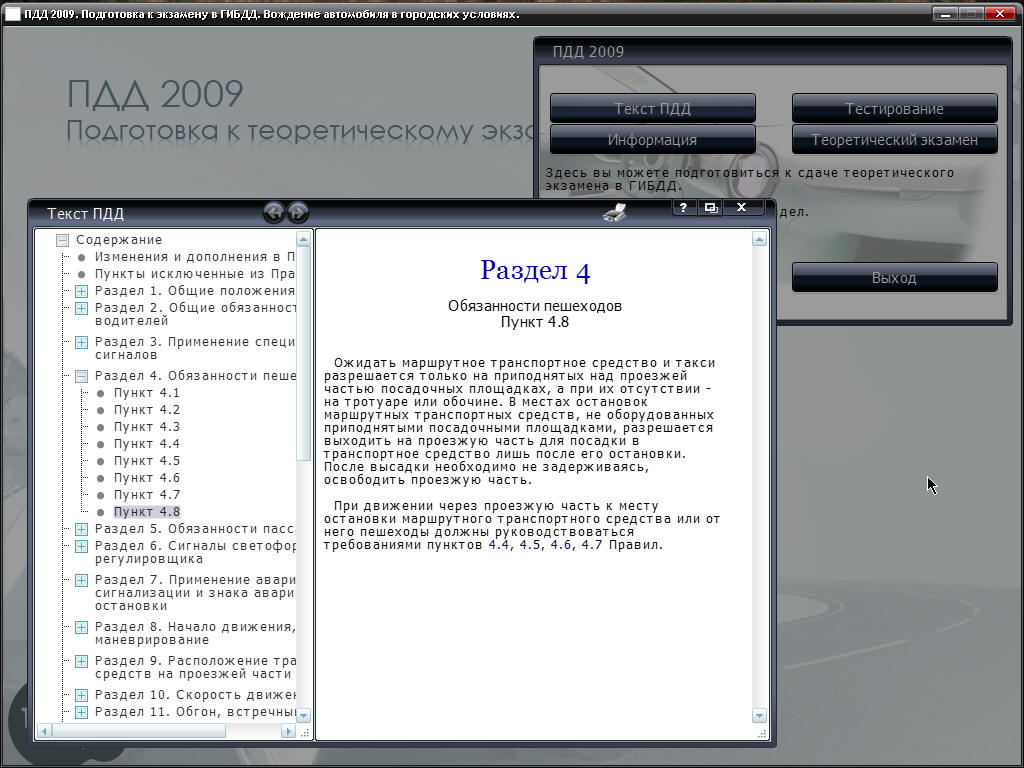The height and width of the screenshot is (768, 1024).
Task: Follow the 4.6 link in the text
Action: pyautogui.click(x=561, y=545)
